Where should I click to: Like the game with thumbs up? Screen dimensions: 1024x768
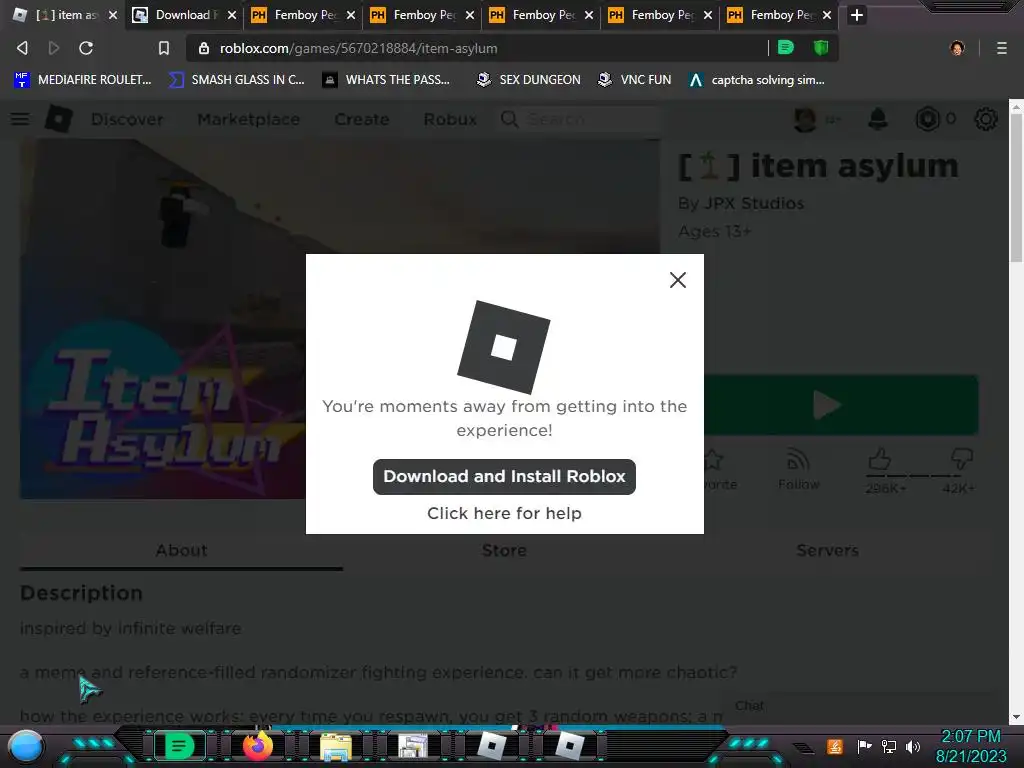(x=880, y=460)
